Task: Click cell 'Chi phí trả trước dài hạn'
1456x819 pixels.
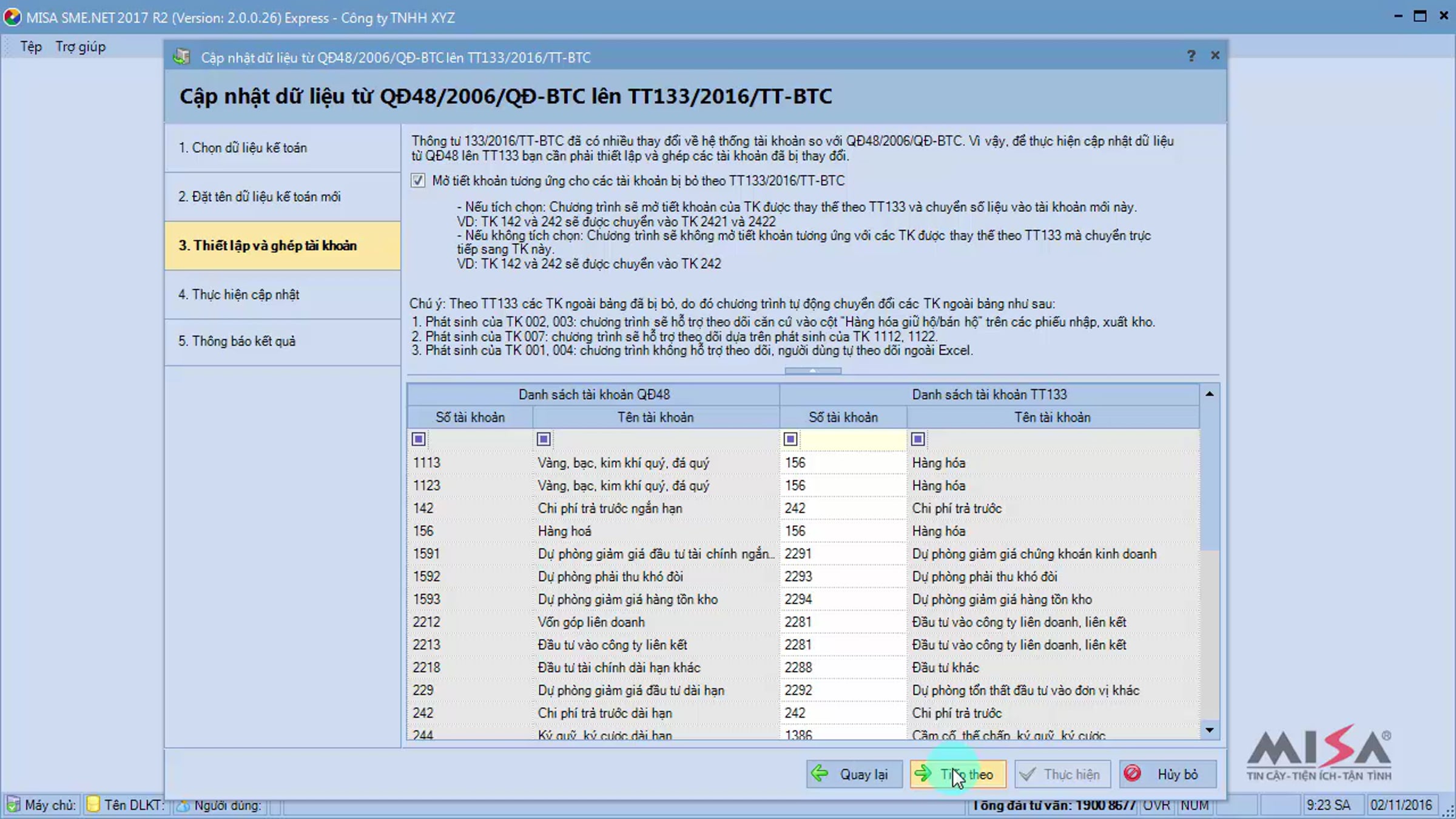Action: point(656,713)
